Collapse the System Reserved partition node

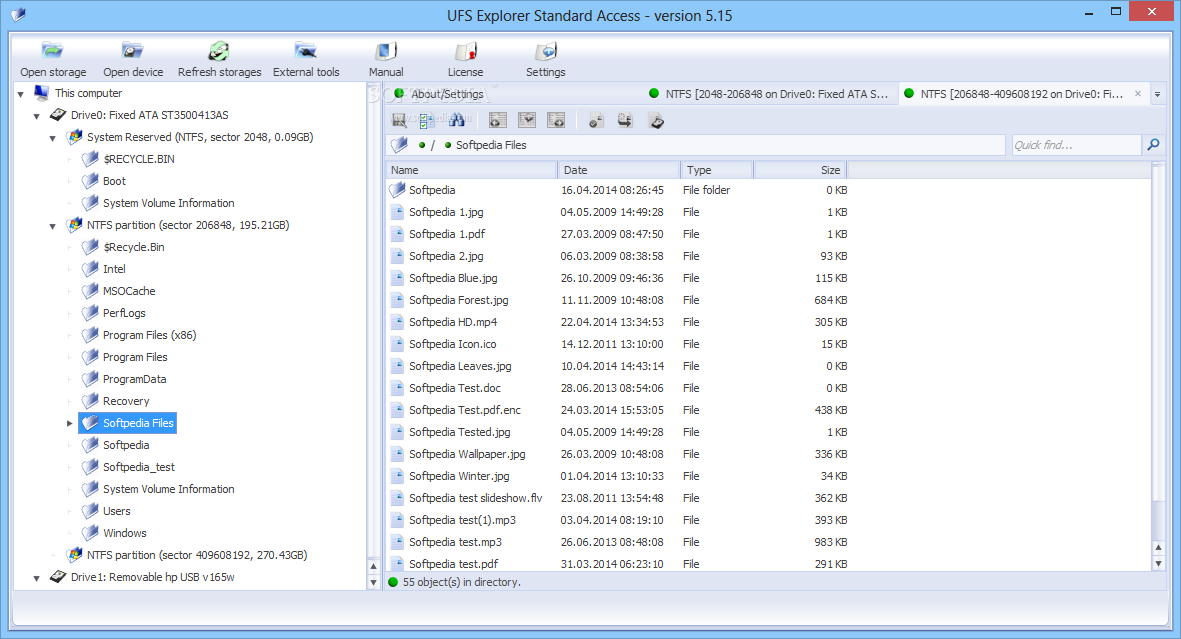[x=53, y=138]
